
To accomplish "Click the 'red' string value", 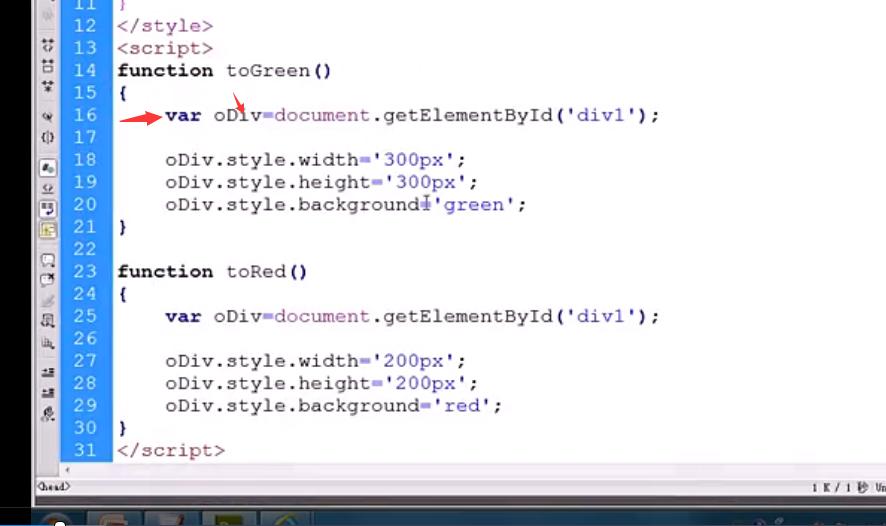I will [x=462, y=406].
